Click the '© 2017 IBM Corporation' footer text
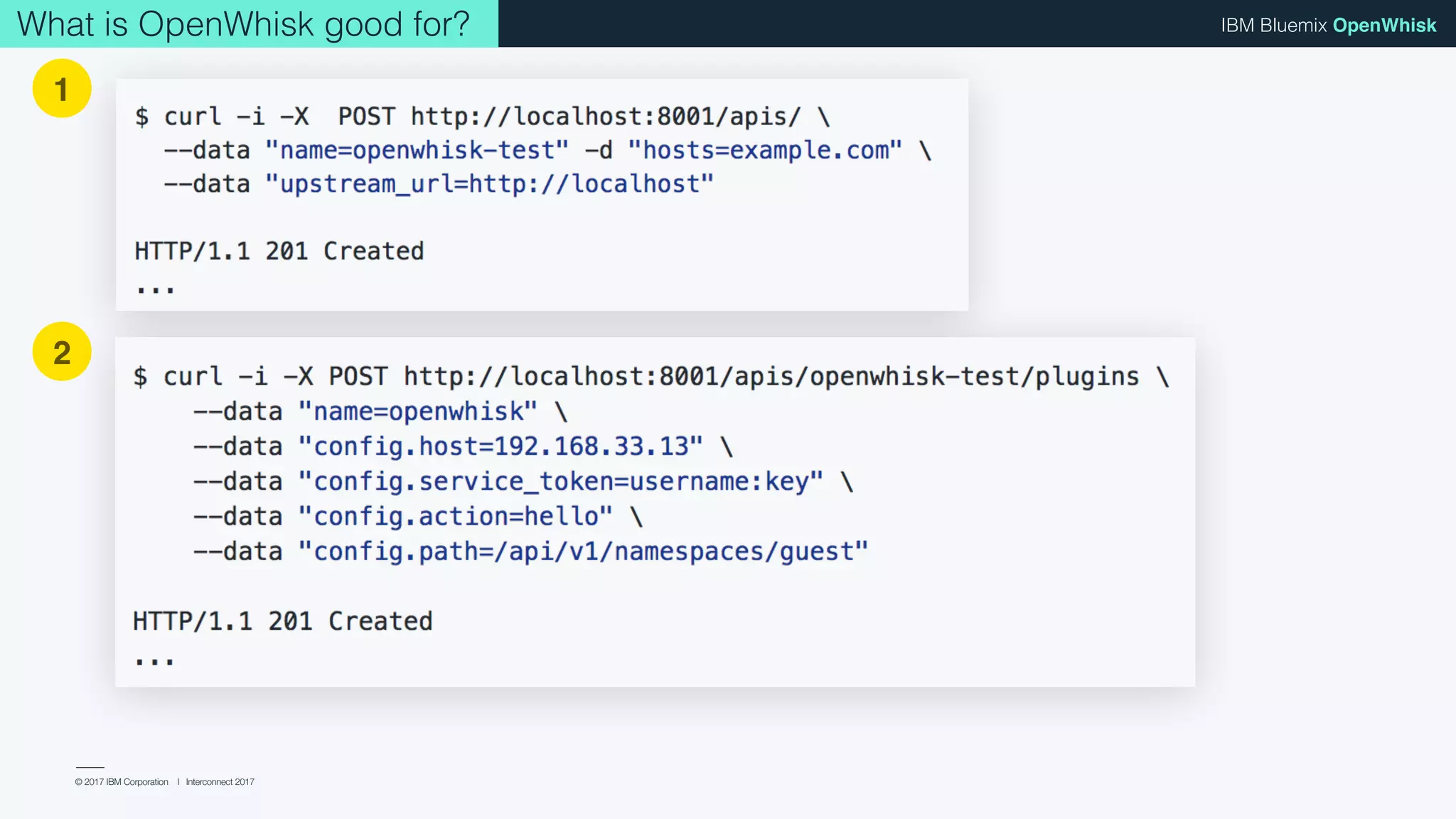Viewport: 1456px width, 819px height. (x=122, y=782)
